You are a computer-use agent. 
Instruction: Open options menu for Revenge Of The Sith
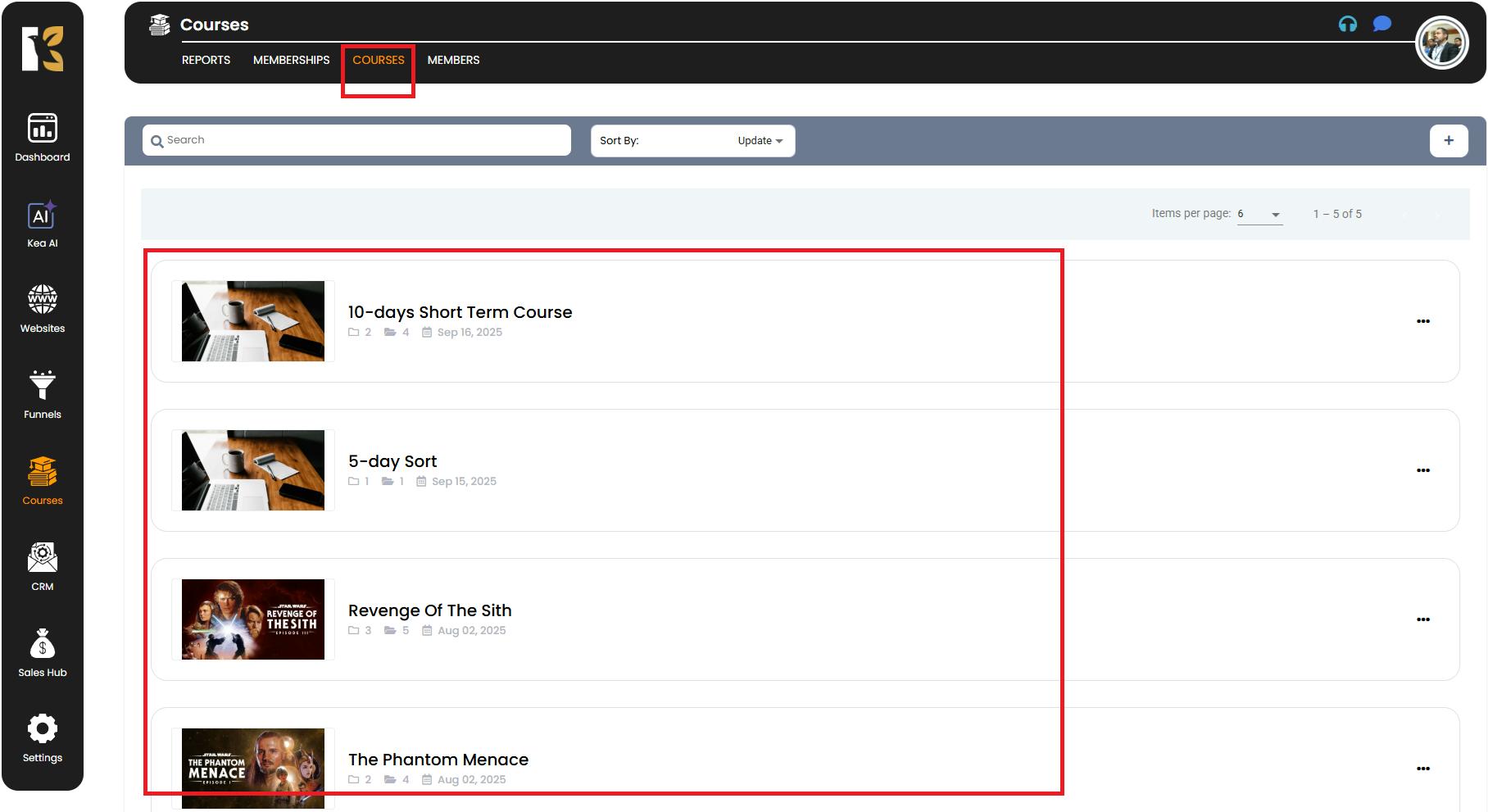coord(1422,619)
